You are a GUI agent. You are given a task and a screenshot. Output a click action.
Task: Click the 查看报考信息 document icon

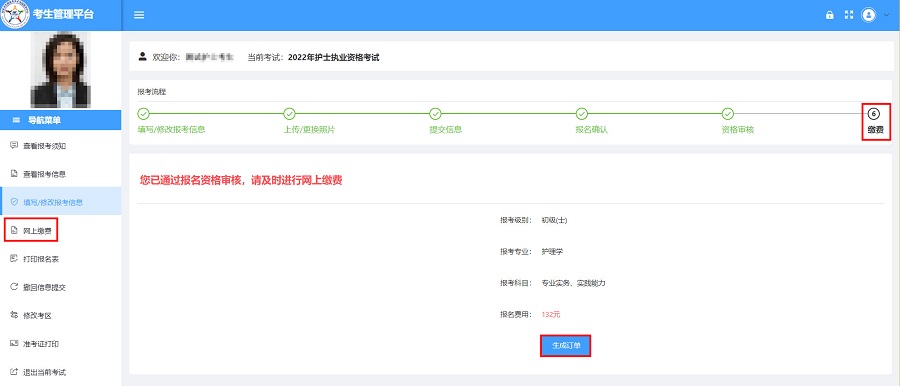(x=14, y=174)
